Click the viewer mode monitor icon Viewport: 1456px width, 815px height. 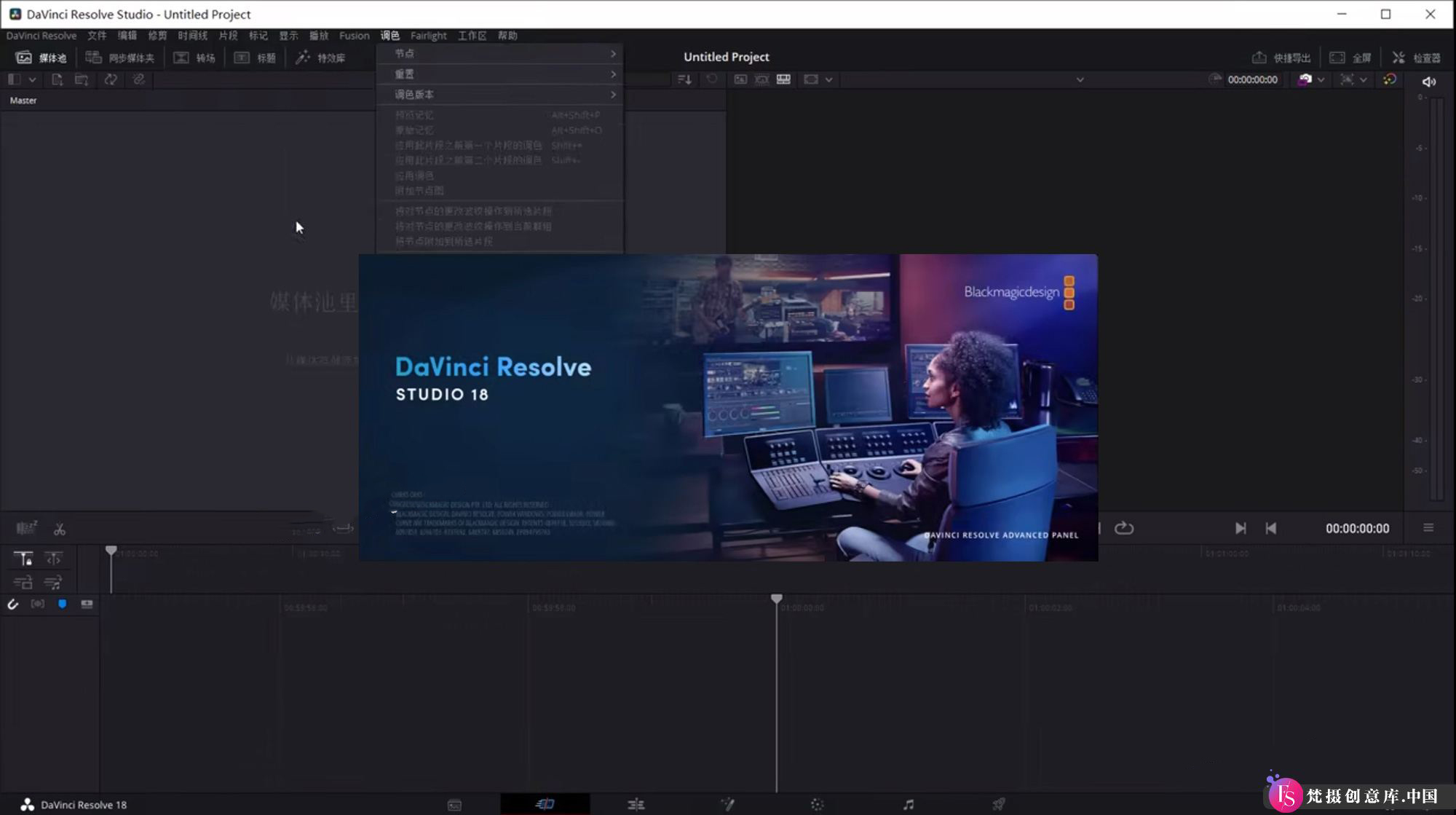coord(811,79)
